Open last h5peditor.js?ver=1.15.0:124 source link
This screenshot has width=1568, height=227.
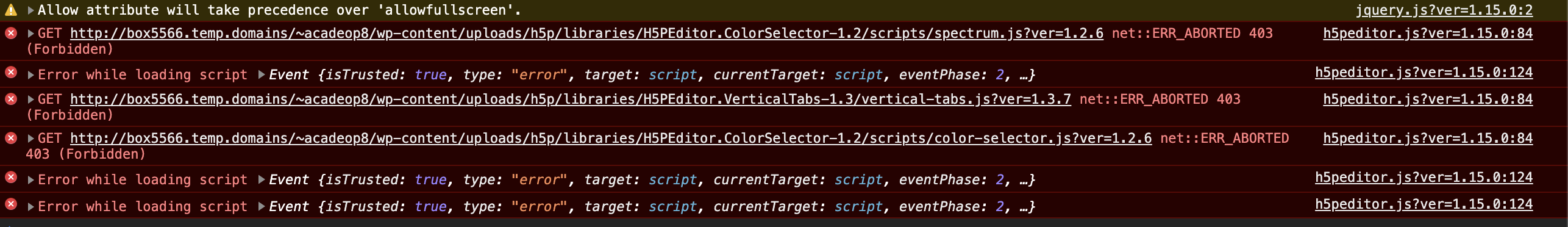pos(1424,204)
